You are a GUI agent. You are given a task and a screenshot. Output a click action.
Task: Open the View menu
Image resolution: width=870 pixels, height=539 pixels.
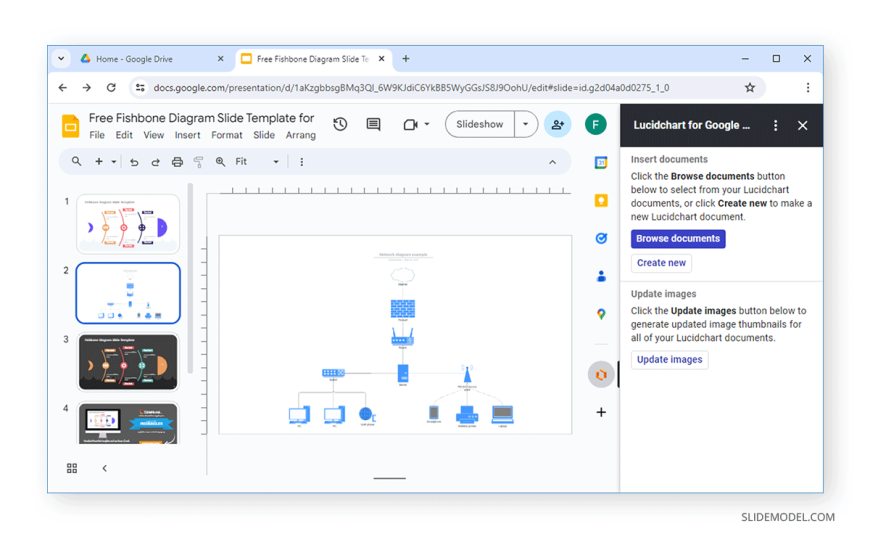(154, 135)
